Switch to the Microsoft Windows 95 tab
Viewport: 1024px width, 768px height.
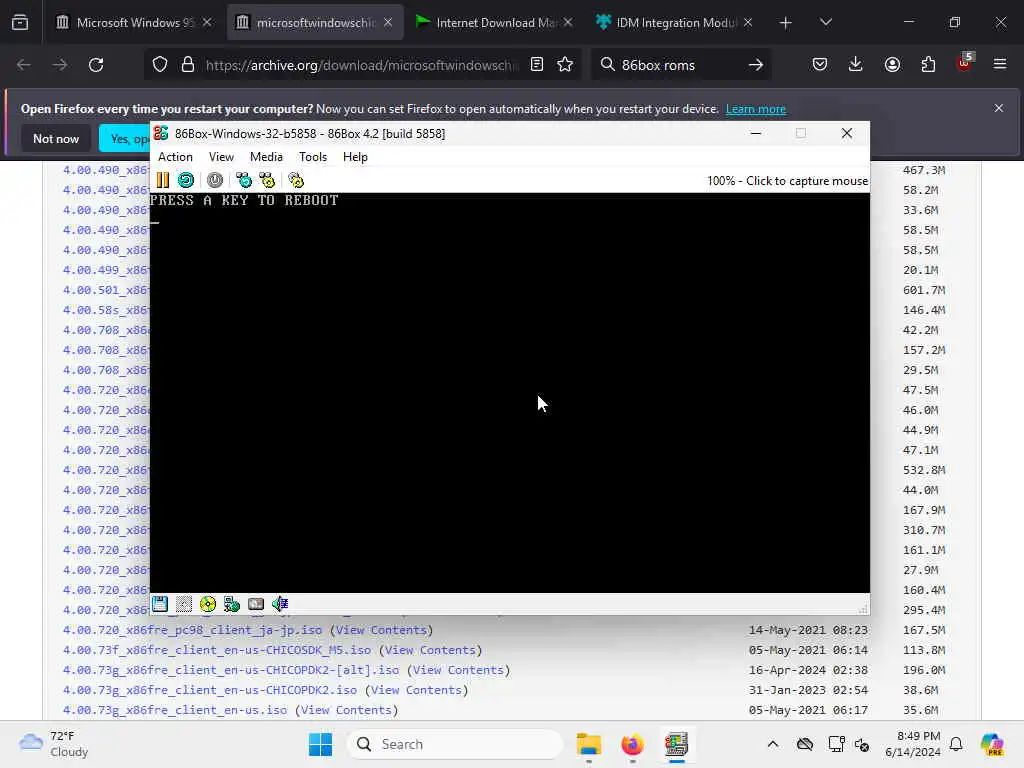[x=134, y=23]
